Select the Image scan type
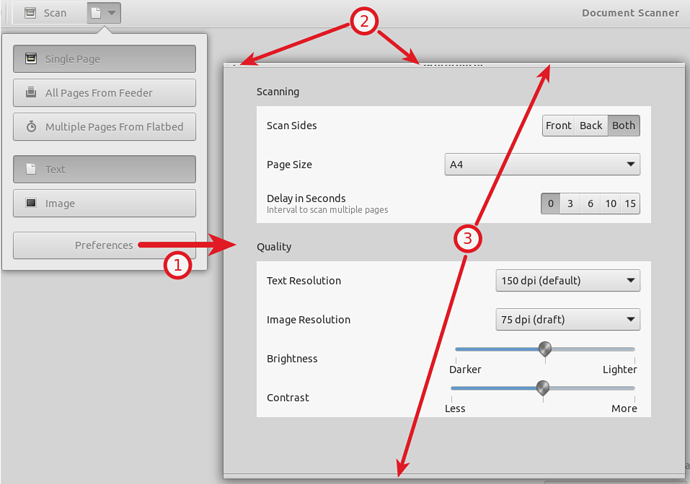 click(x=104, y=203)
